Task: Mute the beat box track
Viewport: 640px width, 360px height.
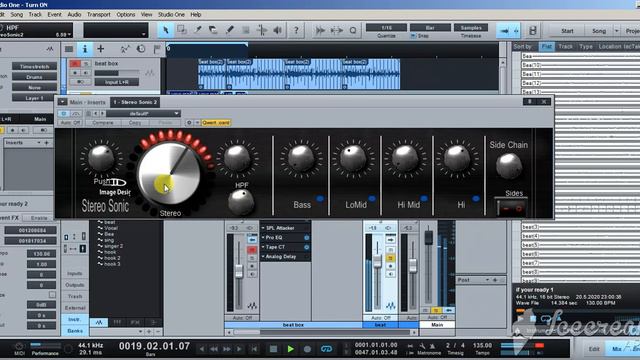Action: (x=75, y=64)
